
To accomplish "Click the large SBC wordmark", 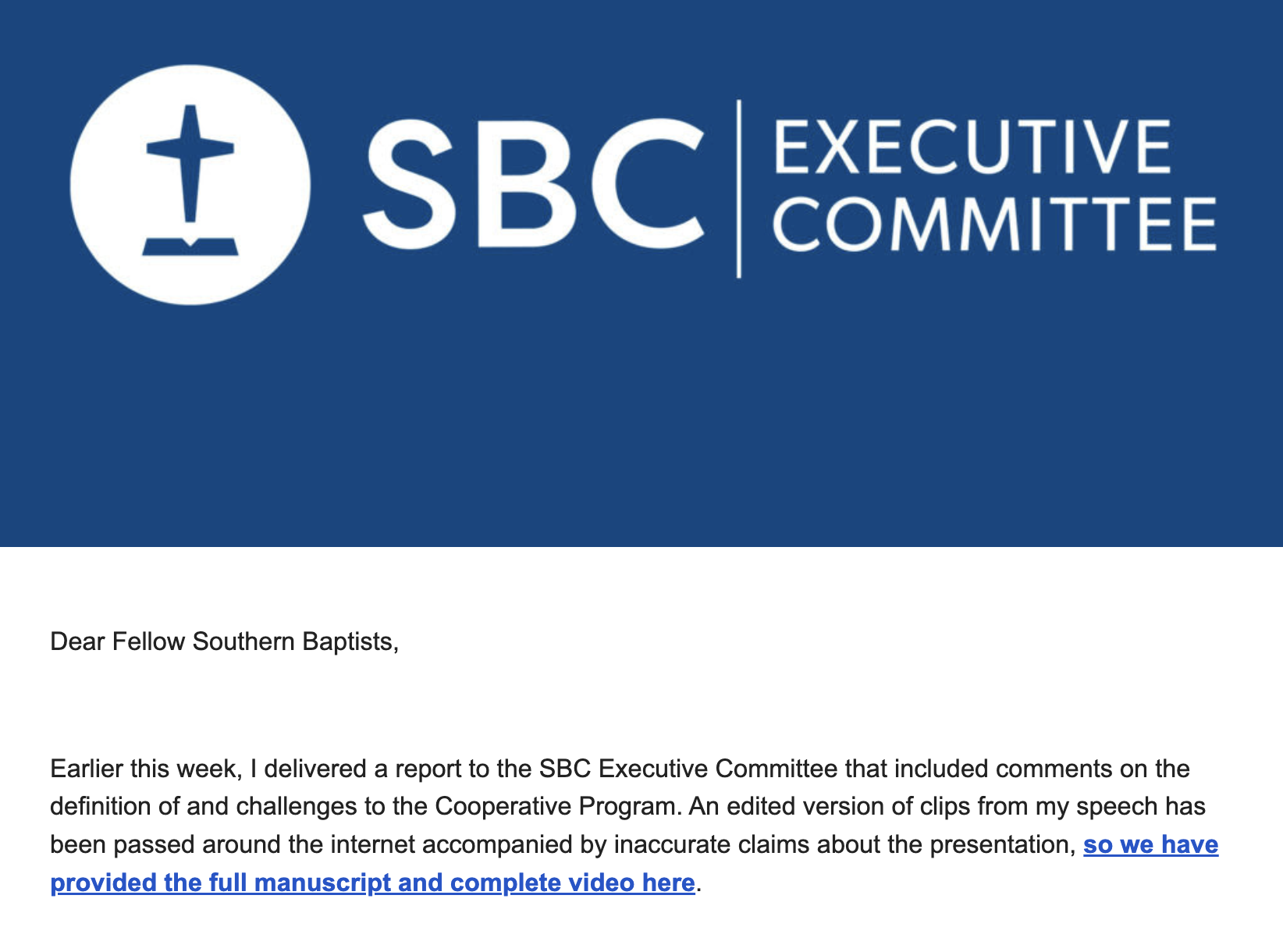I will point(532,185).
